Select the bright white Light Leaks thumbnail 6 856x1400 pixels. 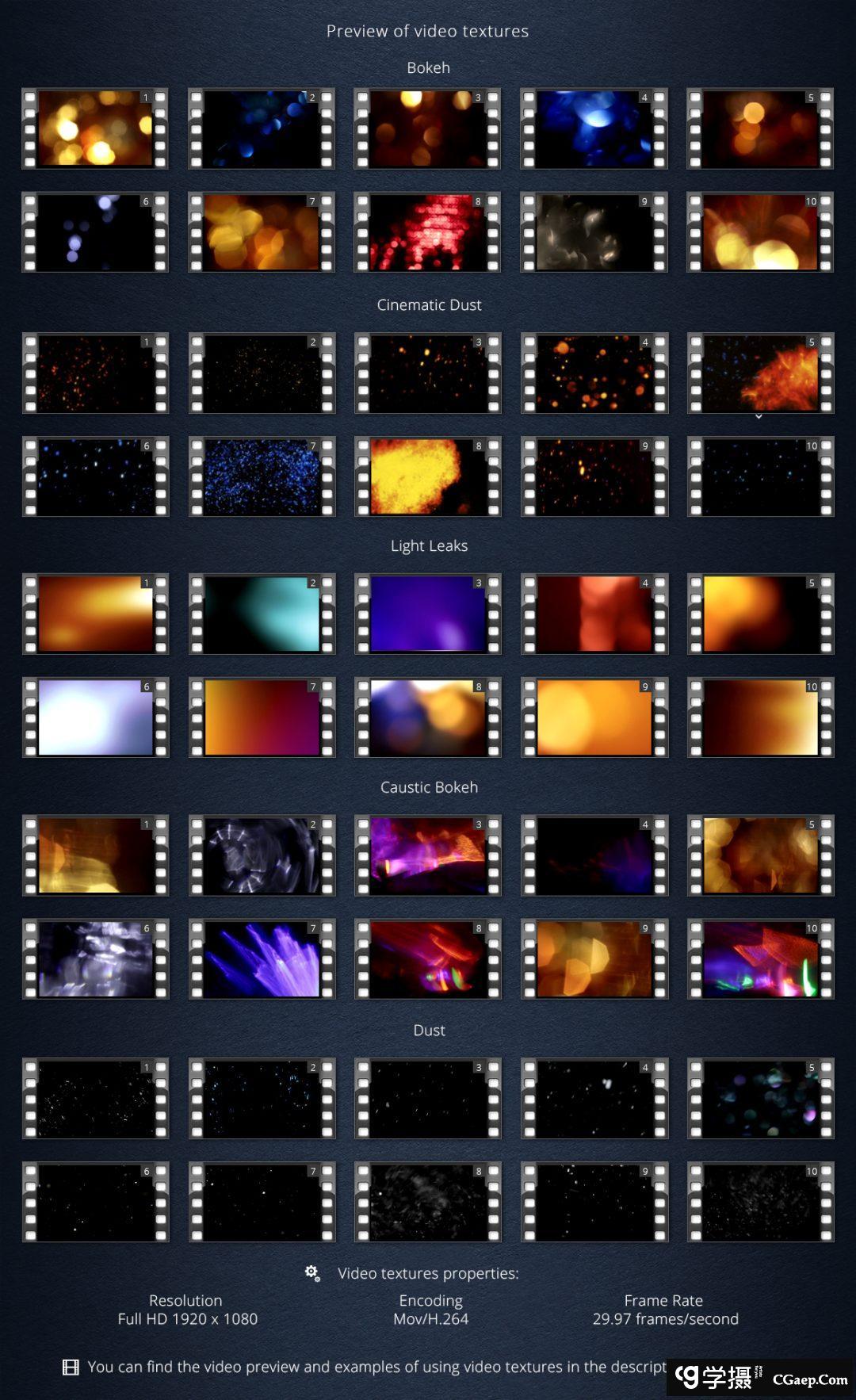click(95, 717)
